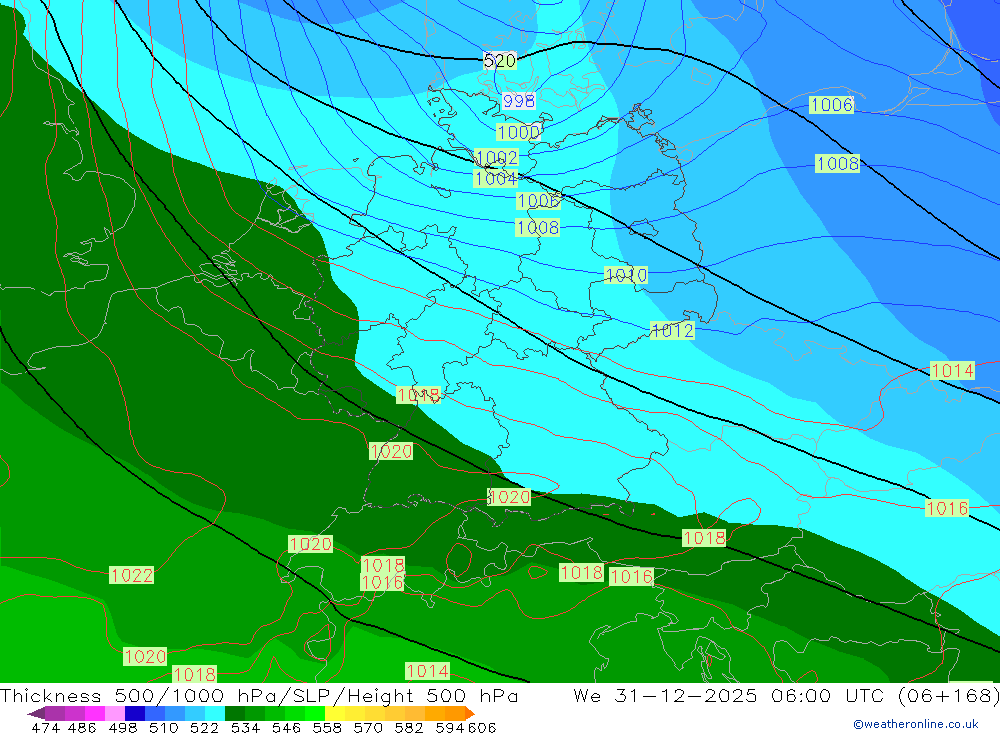
Task: Click the purple left arrow end of legend
Action: tap(36, 713)
